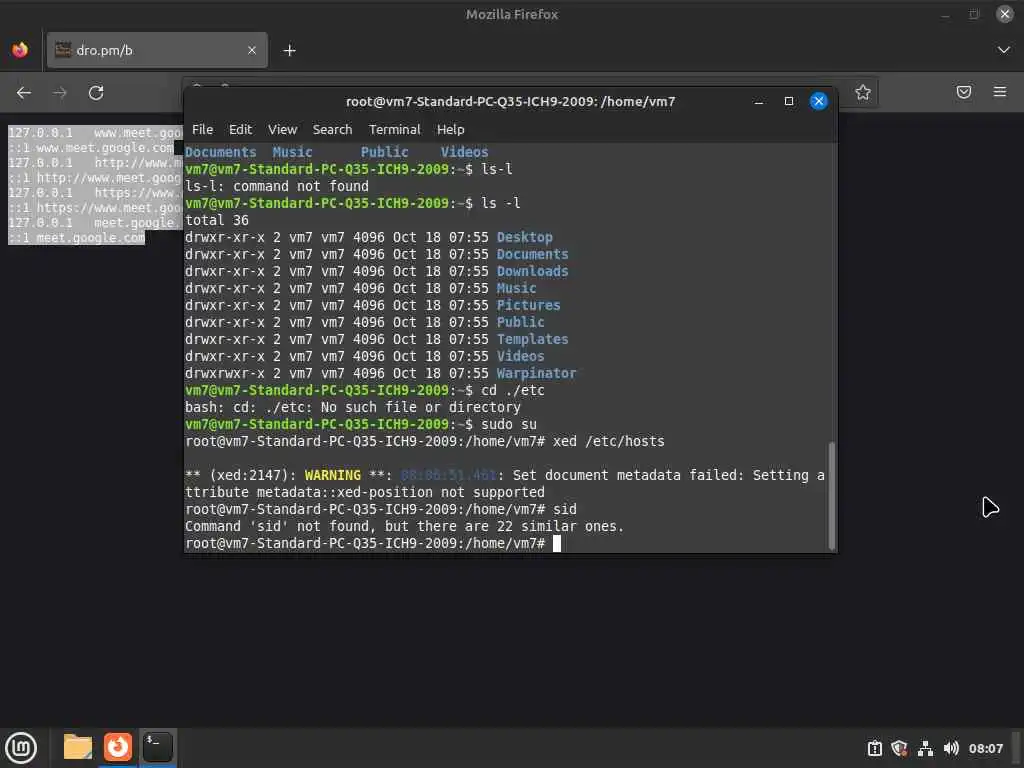The height and width of the screenshot is (768, 1024).
Task: Open the terminal File menu
Action: point(202,129)
